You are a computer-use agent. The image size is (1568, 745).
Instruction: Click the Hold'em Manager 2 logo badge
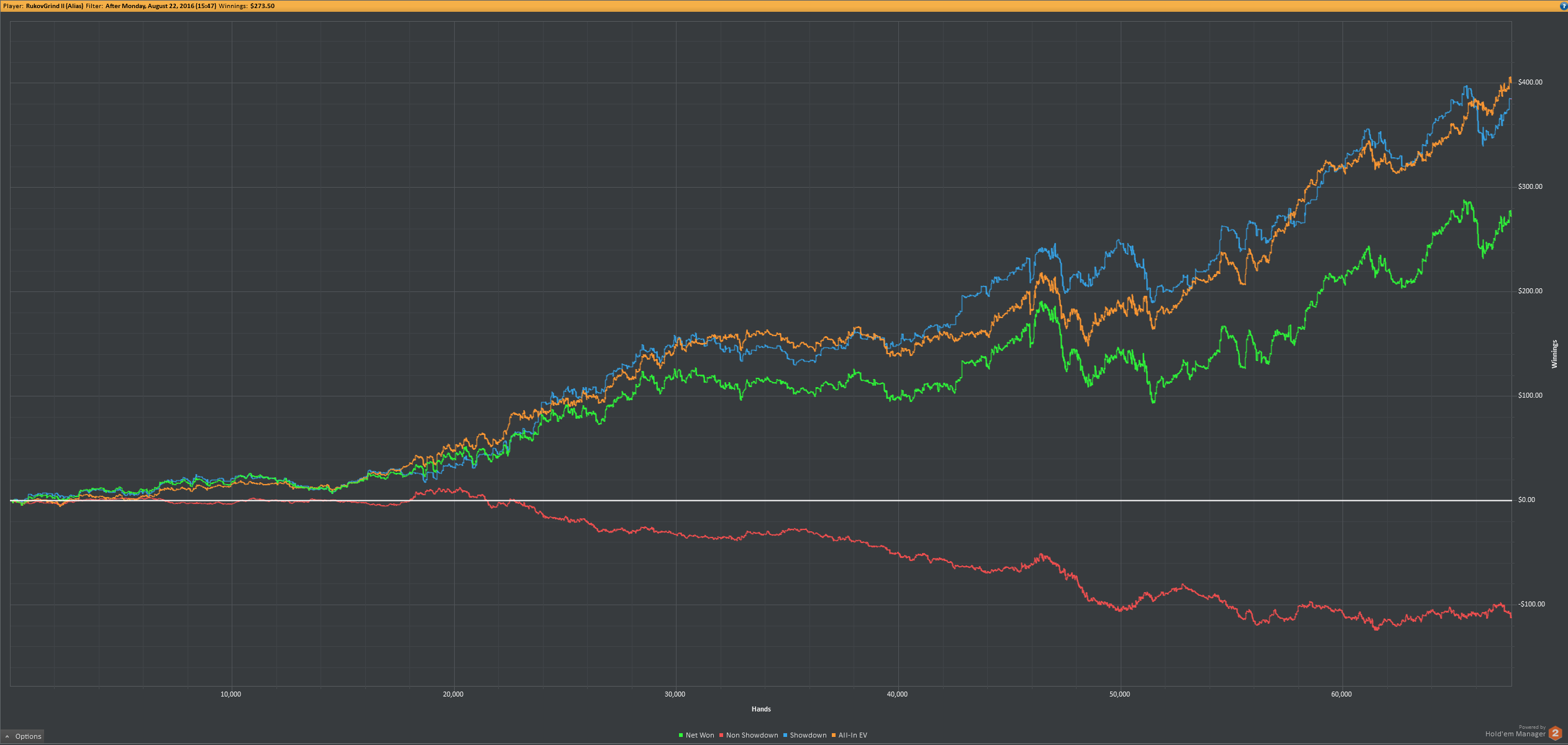1556,733
